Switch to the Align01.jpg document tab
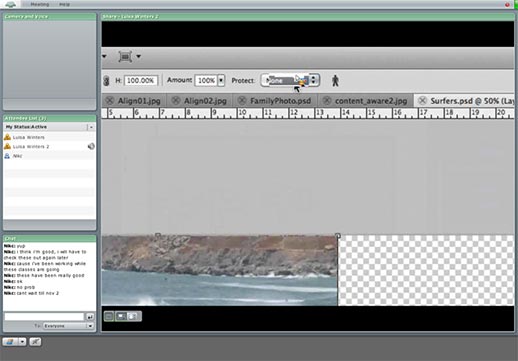This screenshot has width=518, height=361. point(139,101)
